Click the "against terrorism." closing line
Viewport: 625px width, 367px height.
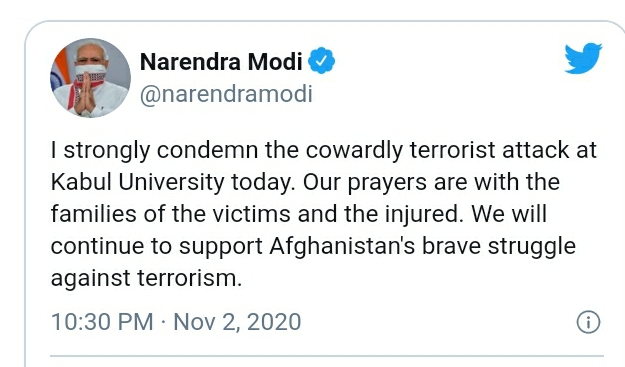tap(146, 278)
